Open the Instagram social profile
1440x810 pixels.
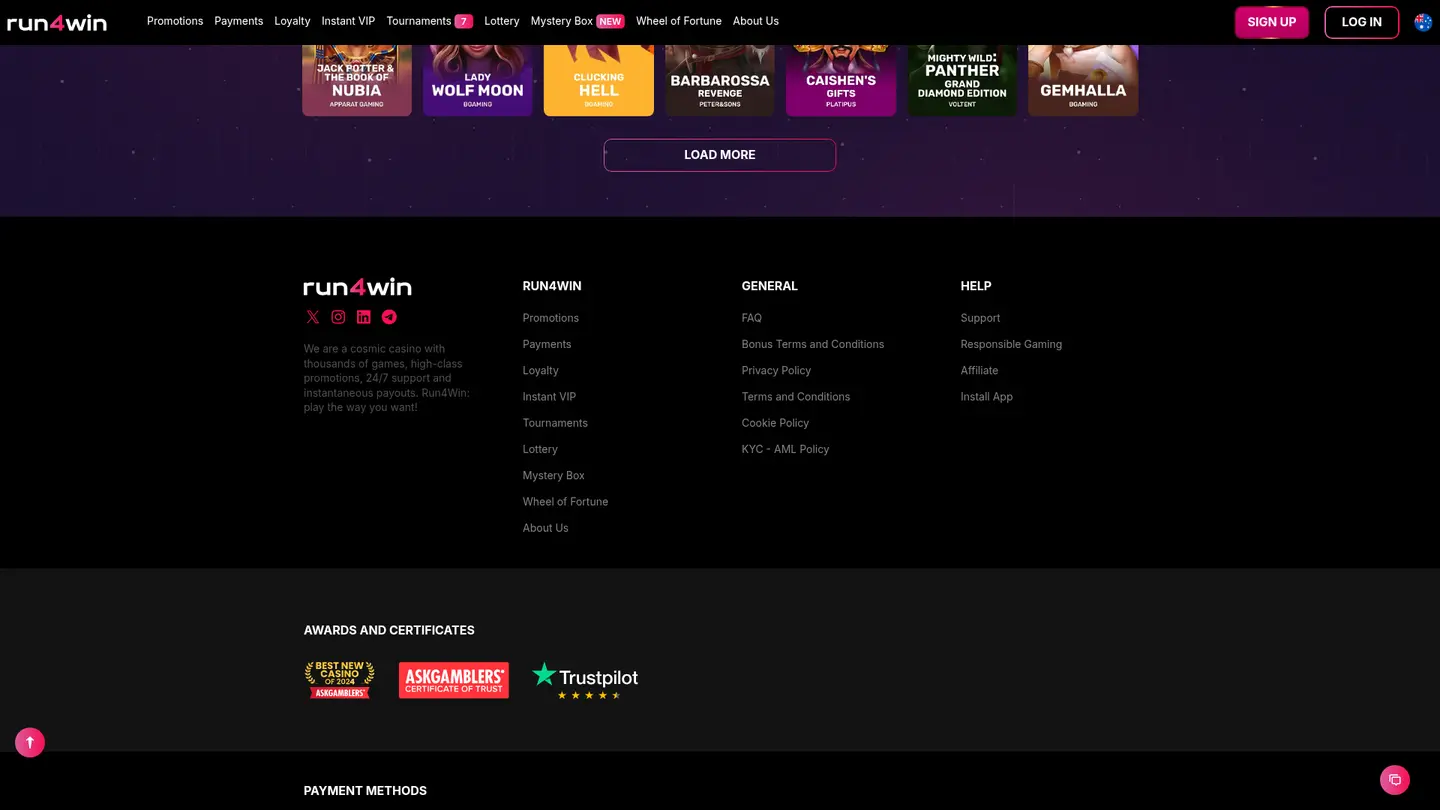pyautogui.click(x=338, y=317)
